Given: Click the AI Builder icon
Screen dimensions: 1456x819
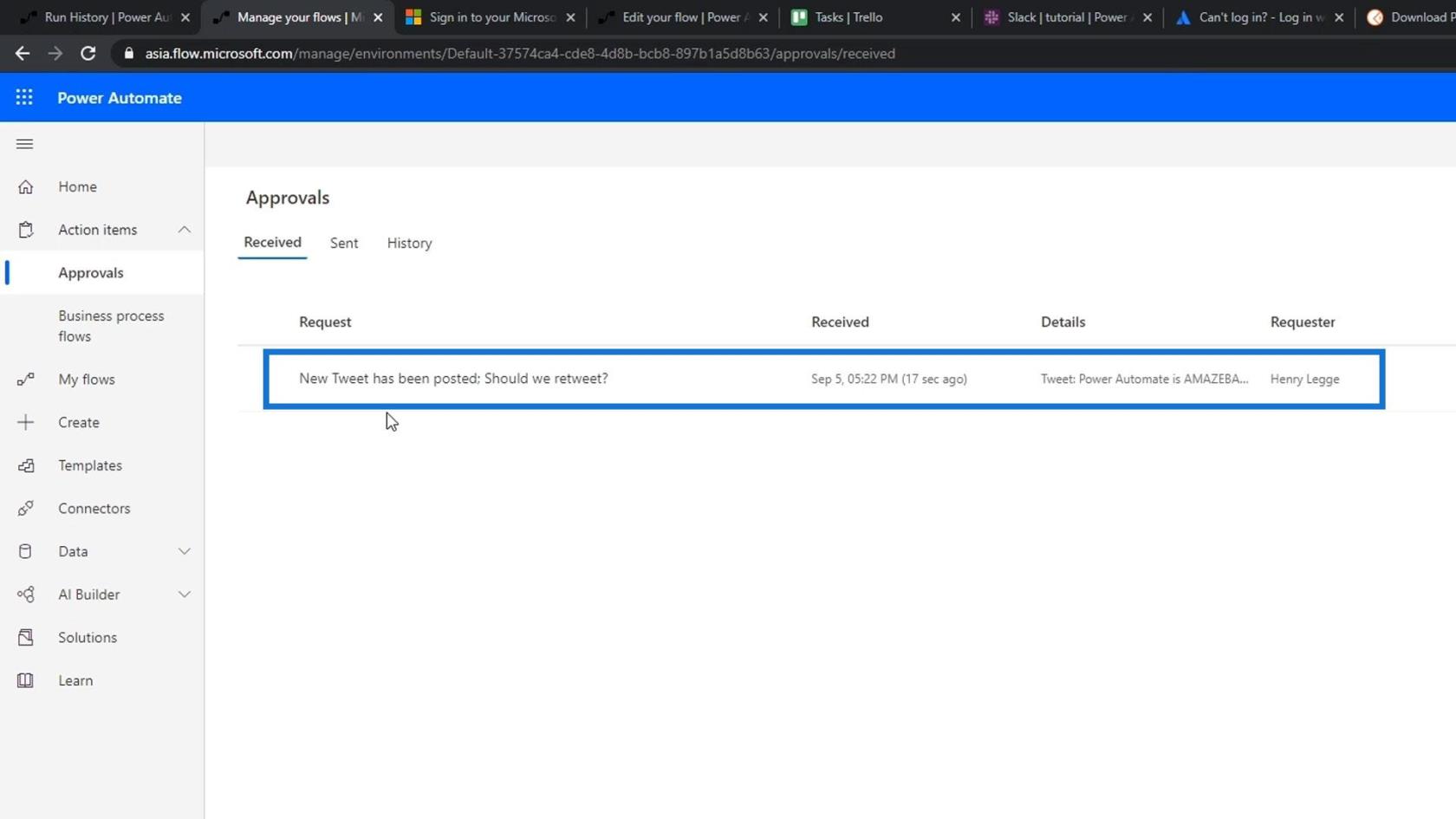Looking at the screenshot, I should coord(25,595).
